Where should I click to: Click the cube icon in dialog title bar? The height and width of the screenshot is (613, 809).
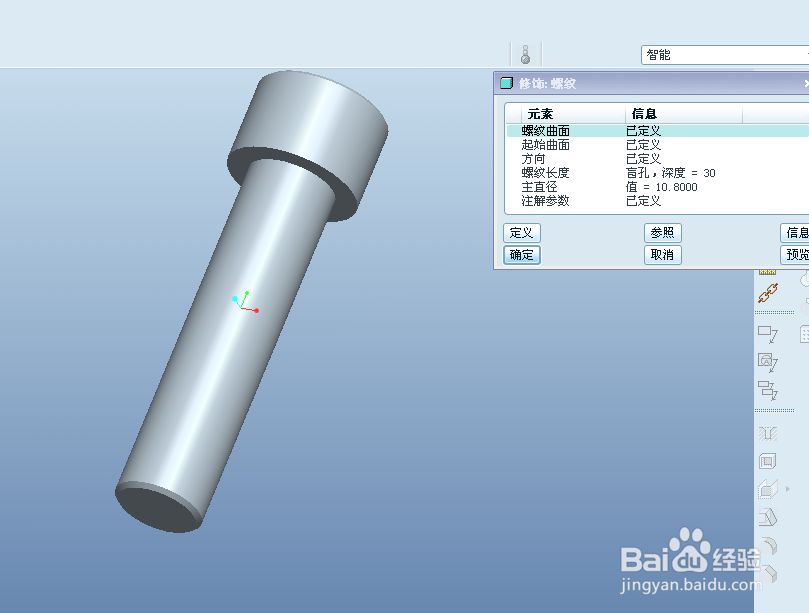tap(507, 83)
